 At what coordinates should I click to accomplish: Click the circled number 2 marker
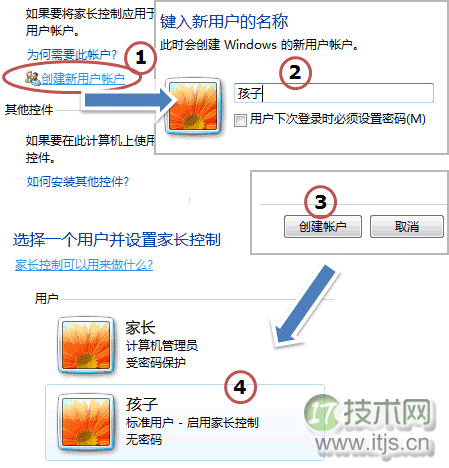(295, 73)
